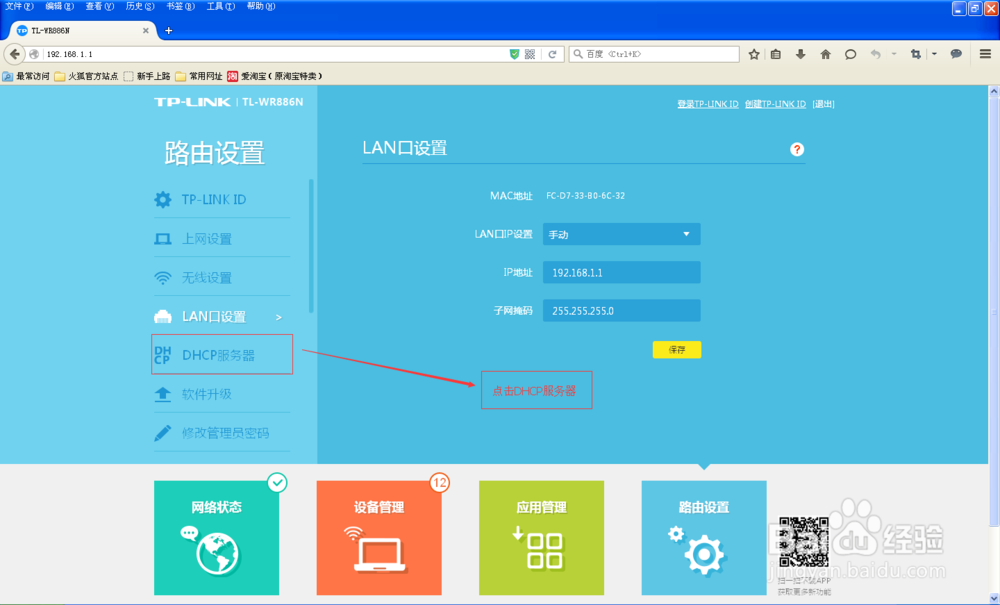Viewport: 1000px width, 605px height.
Task: Click the search magnifier icon
Action: [578, 54]
